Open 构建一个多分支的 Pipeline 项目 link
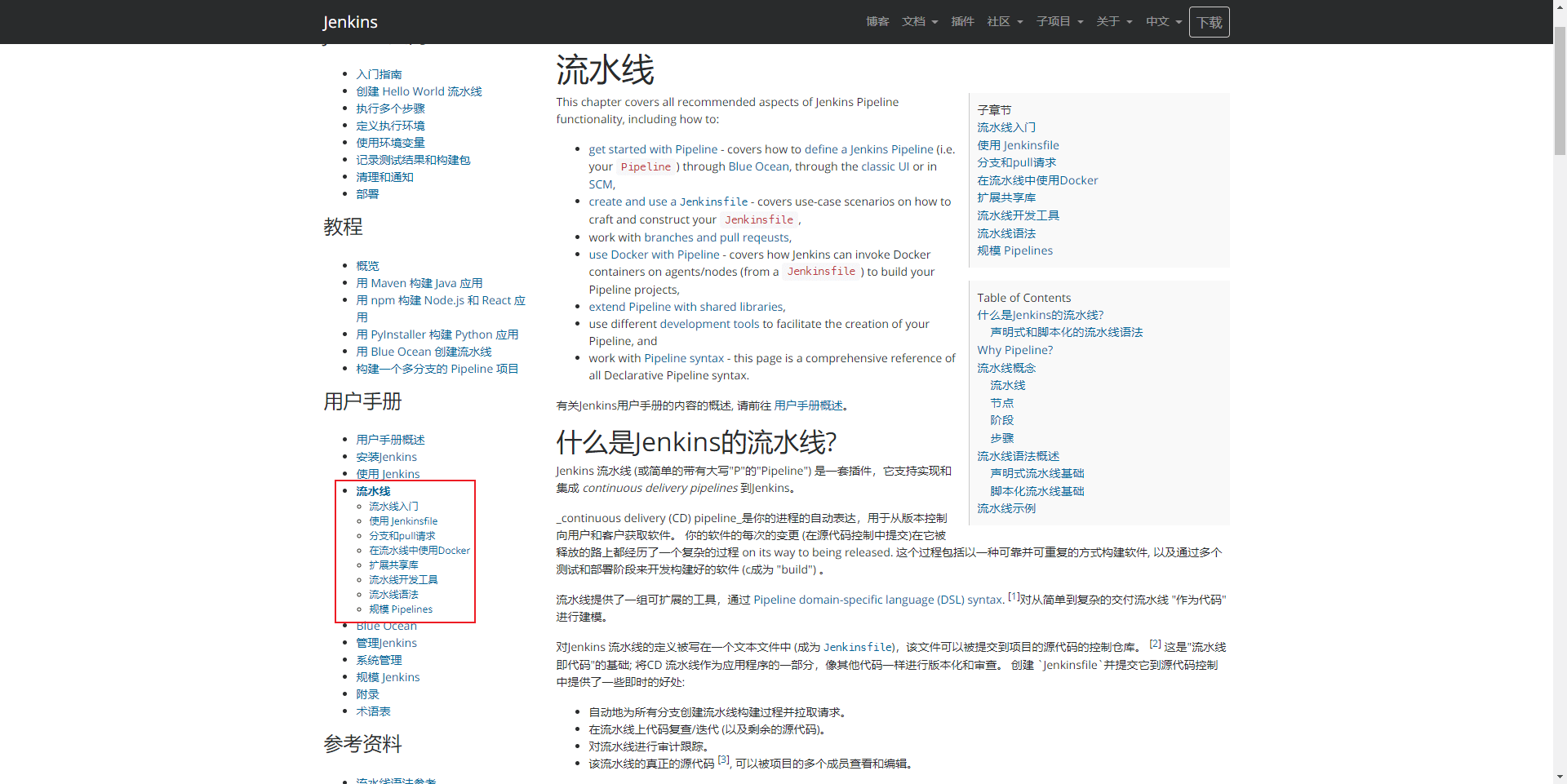 point(437,369)
